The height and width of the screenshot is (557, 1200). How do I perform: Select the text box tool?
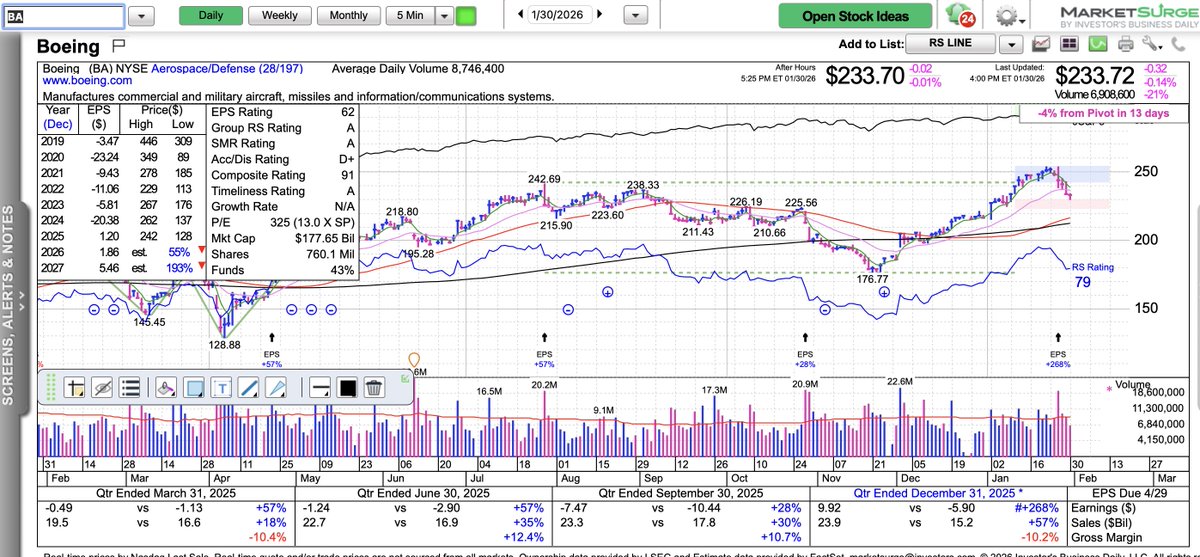222,389
